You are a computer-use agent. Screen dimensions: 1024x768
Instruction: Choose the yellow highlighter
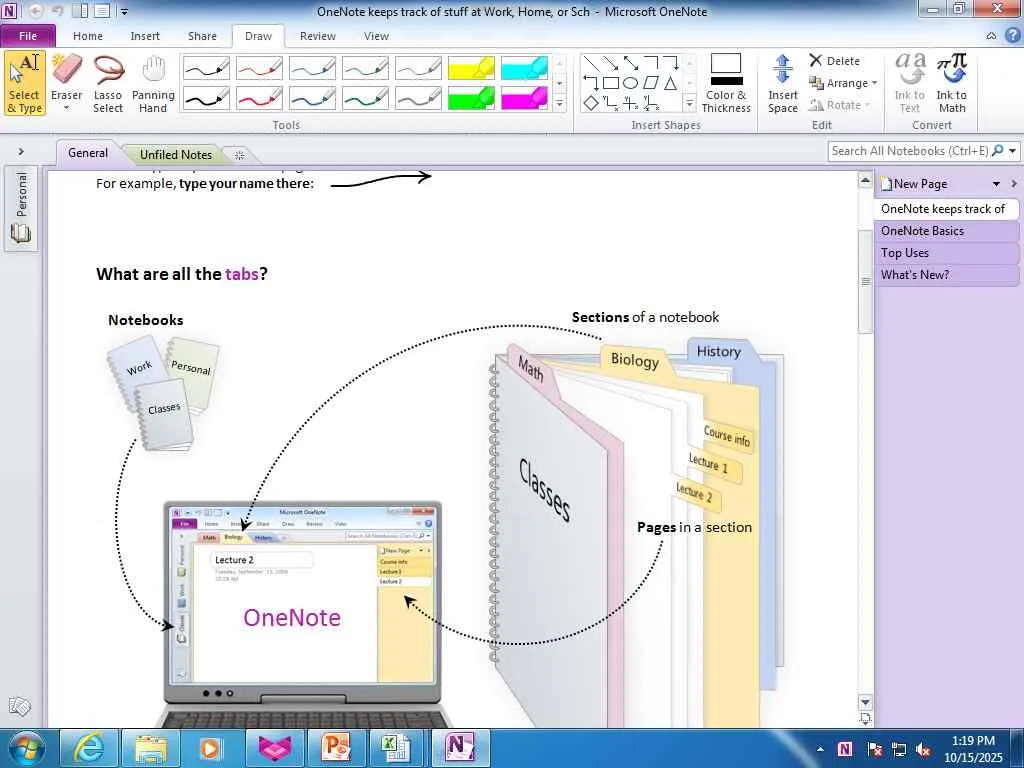coord(471,68)
